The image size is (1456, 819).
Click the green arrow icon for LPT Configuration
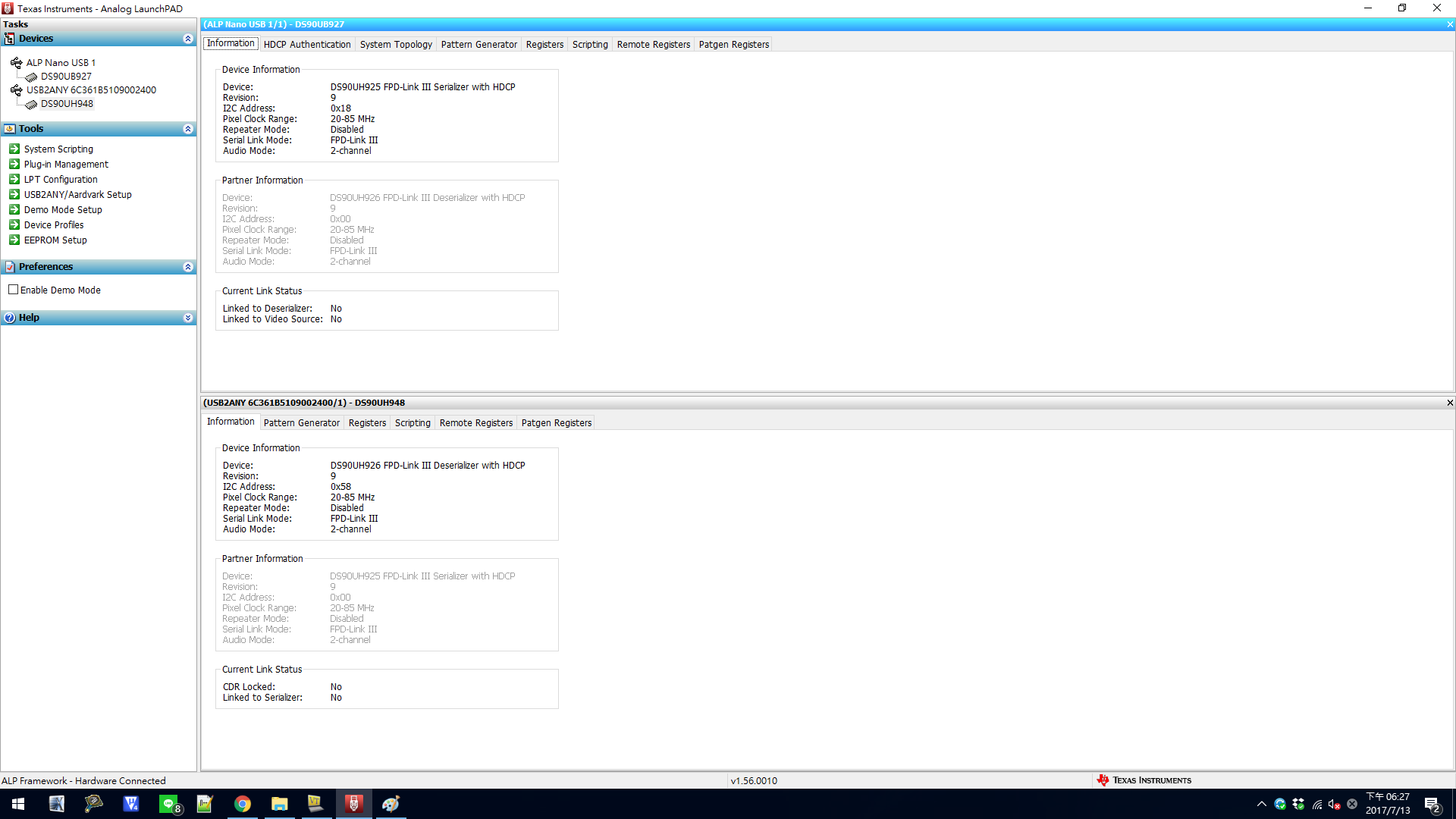pyautogui.click(x=14, y=179)
